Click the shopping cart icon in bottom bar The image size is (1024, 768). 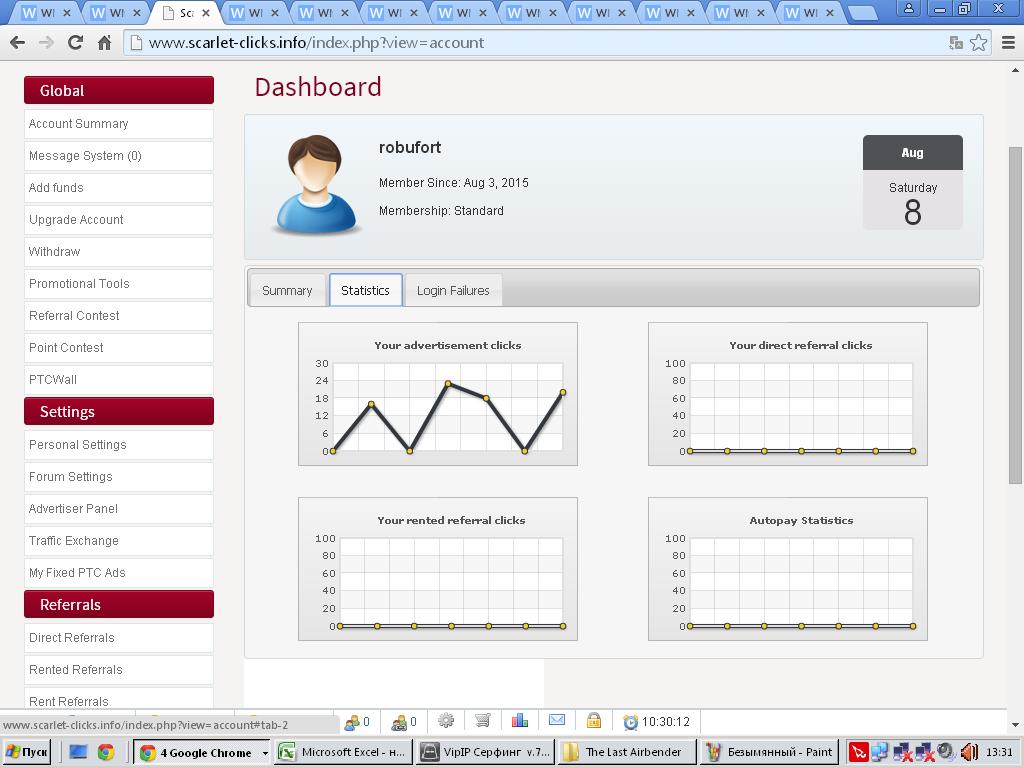point(483,720)
